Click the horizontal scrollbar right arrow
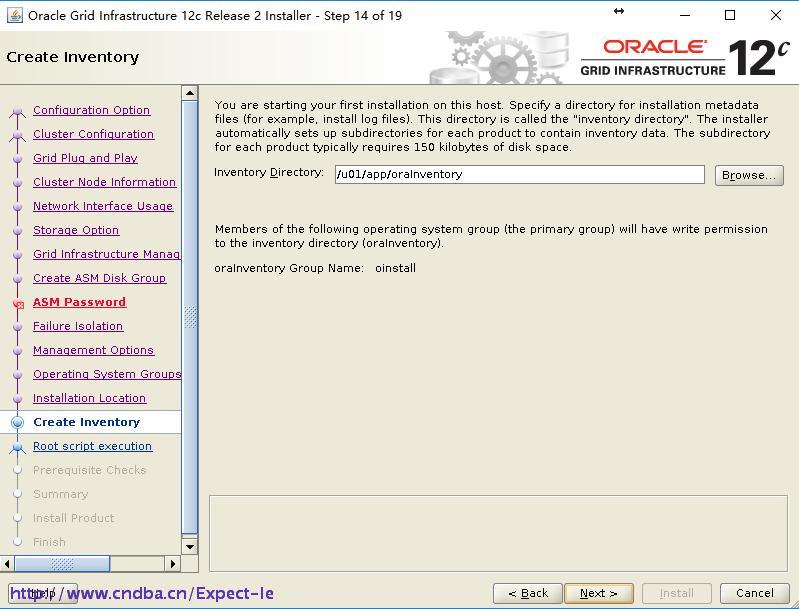The image size is (799, 609). (172, 564)
